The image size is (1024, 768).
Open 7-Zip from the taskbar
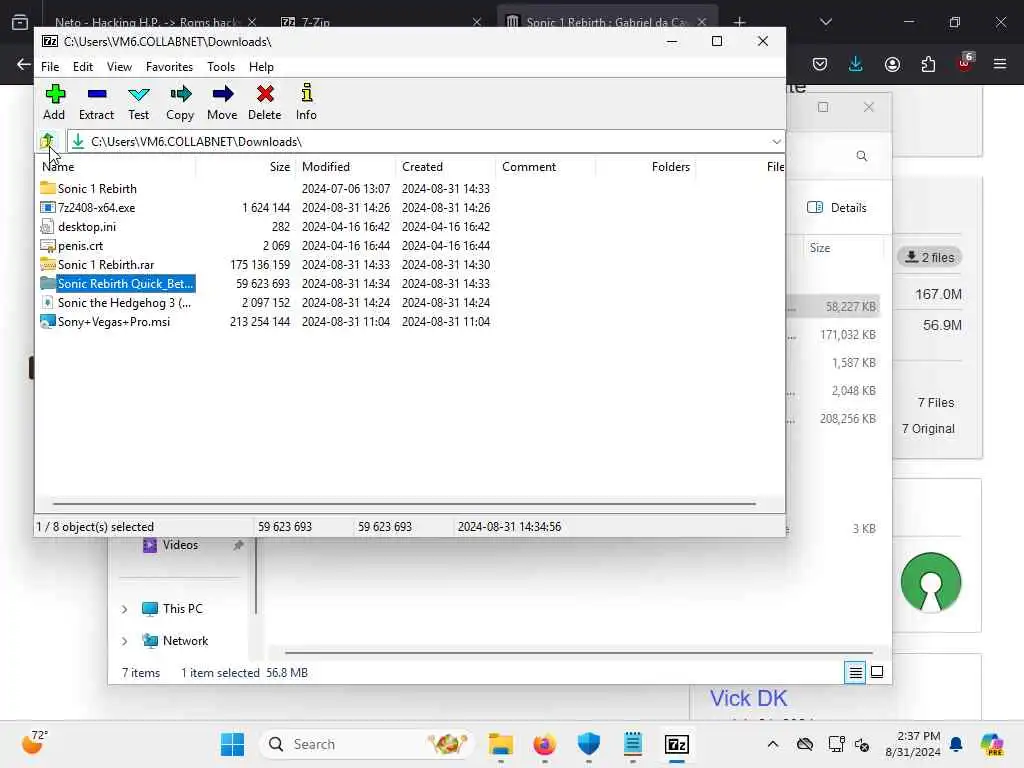point(677,744)
